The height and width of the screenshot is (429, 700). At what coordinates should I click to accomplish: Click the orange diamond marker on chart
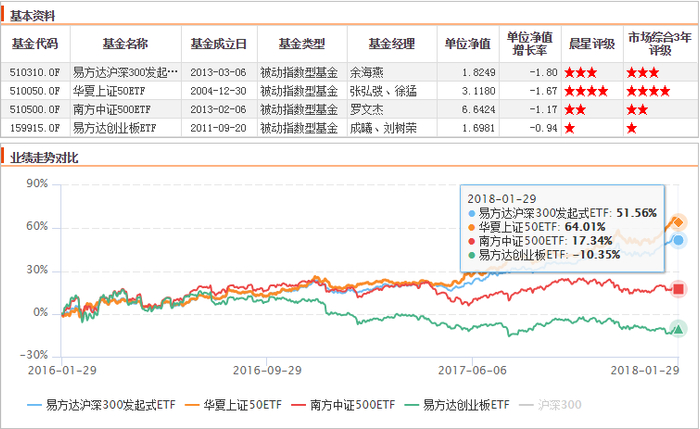(x=678, y=222)
